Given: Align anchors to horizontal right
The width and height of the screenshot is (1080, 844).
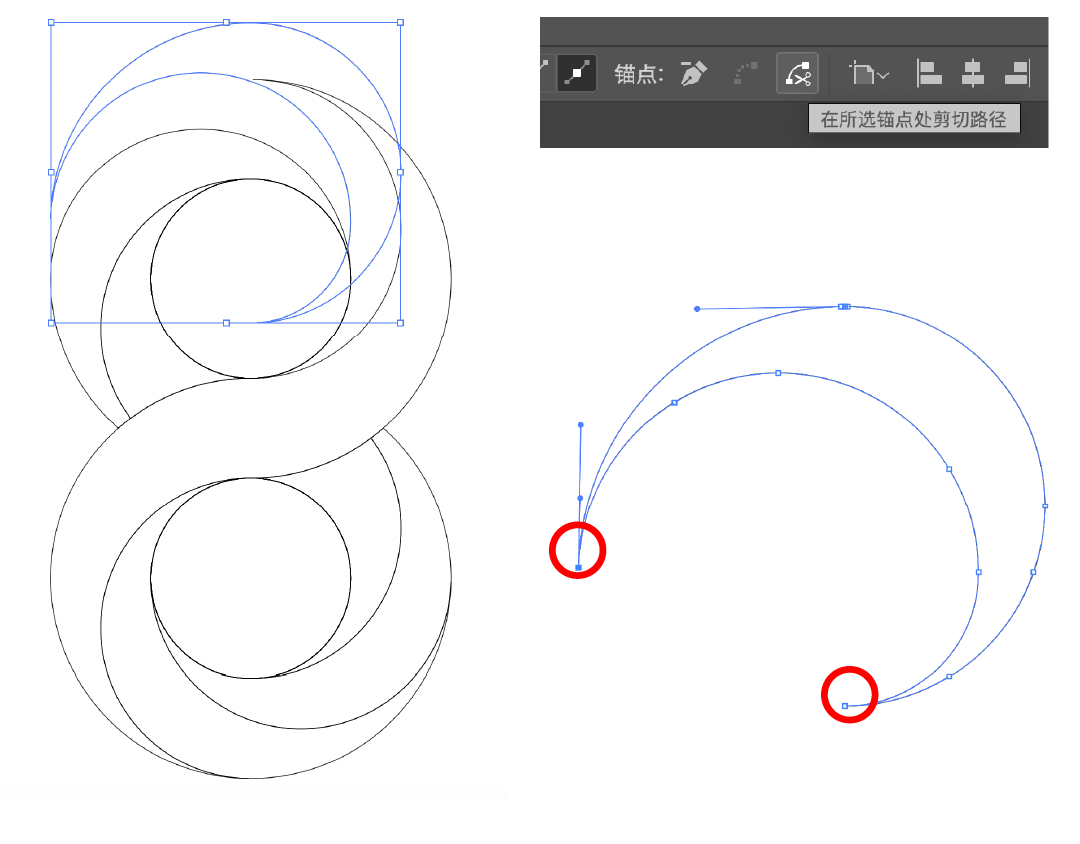Looking at the screenshot, I should click(1016, 73).
